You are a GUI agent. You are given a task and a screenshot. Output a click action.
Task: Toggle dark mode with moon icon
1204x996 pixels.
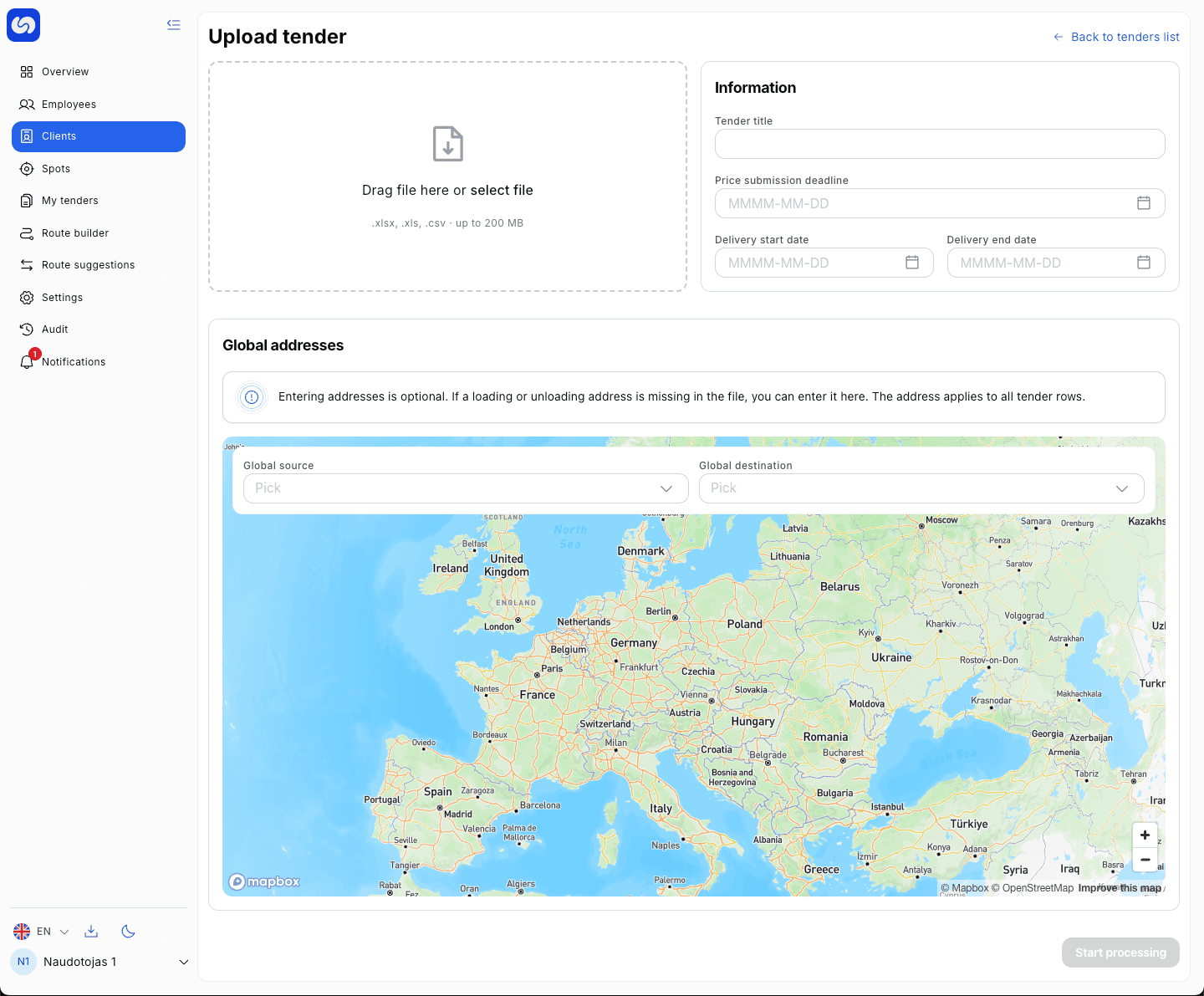pyautogui.click(x=129, y=932)
